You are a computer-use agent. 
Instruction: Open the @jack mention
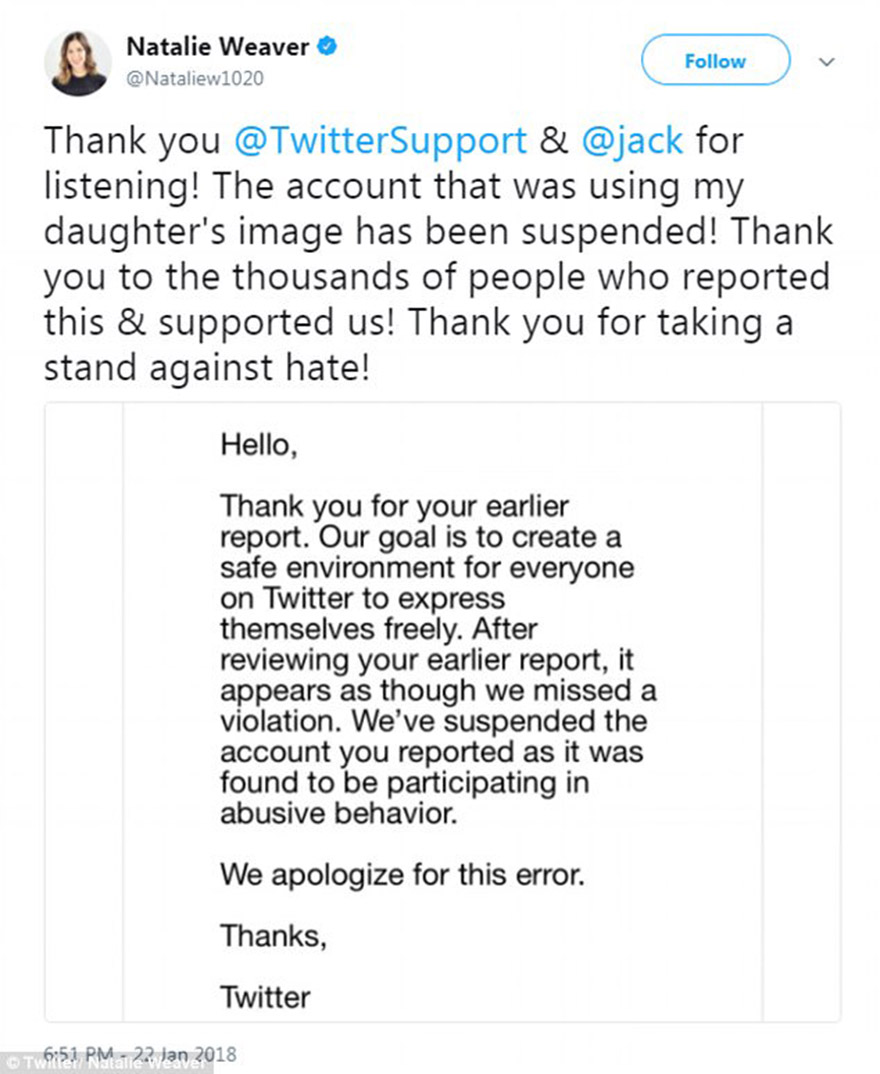coord(632,140)
